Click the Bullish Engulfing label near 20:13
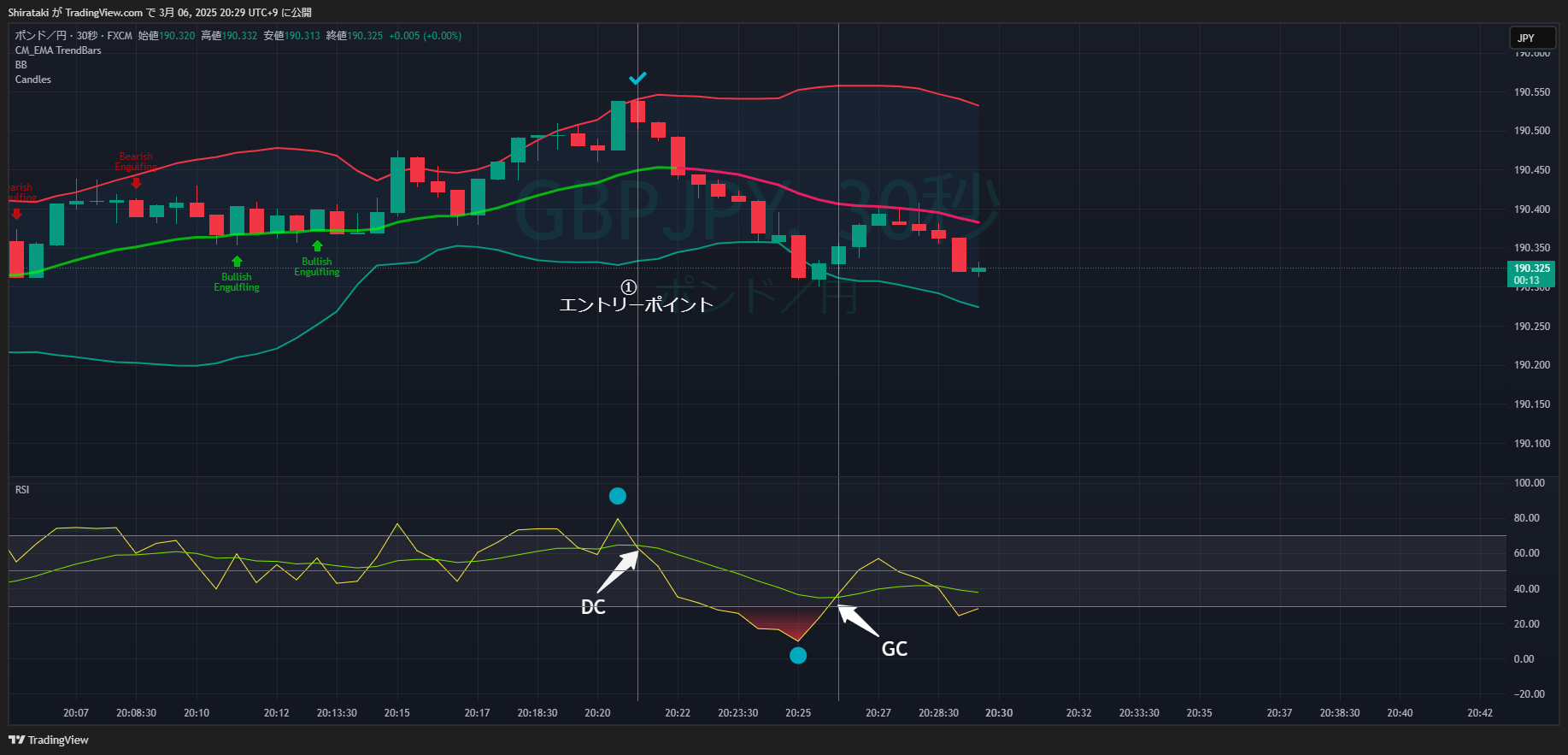Viewport: 1568px width, 755px height. pyautogui.click(x=317, y=267)
